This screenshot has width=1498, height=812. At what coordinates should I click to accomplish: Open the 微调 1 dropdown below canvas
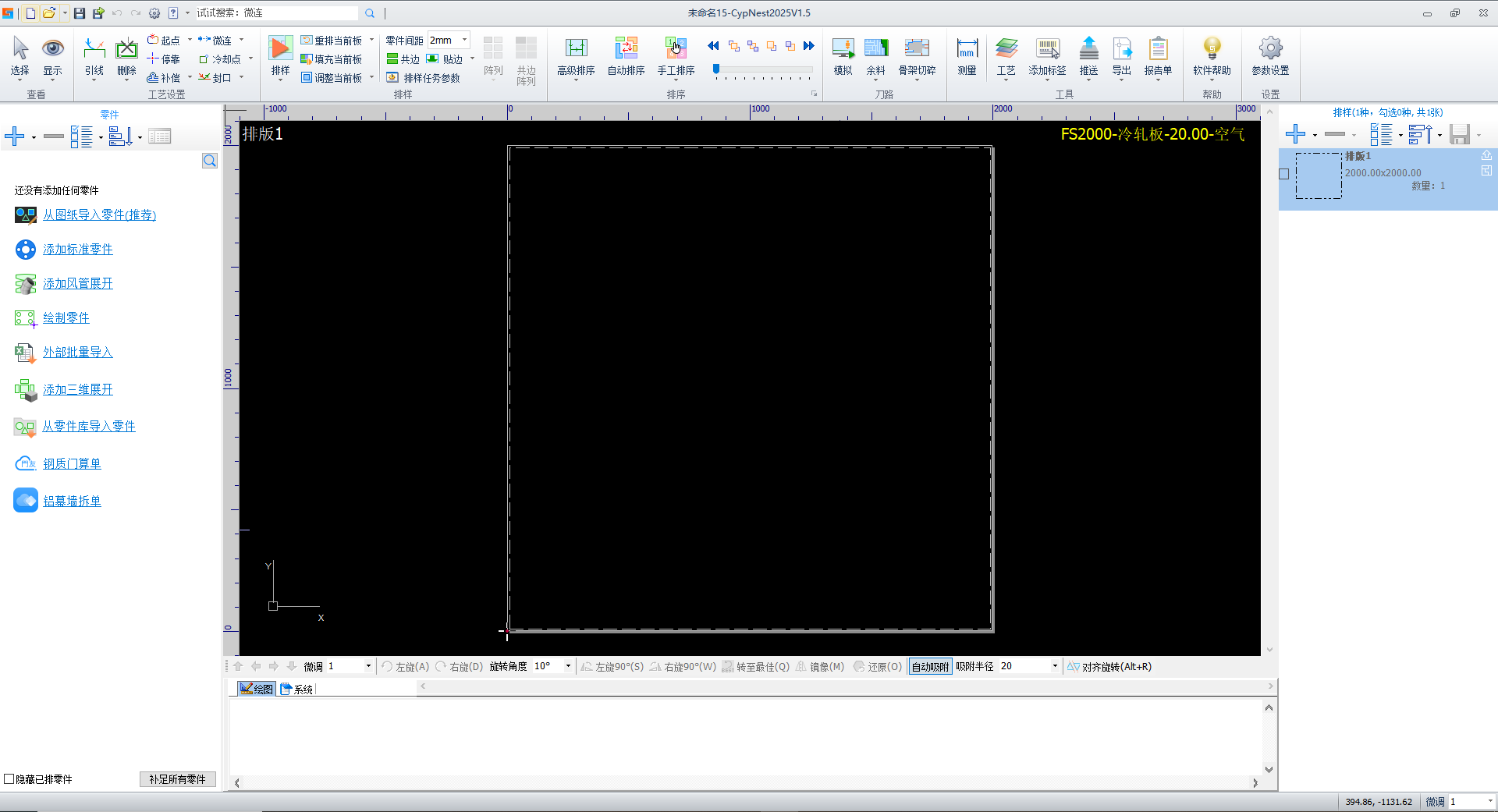[368, 666]
